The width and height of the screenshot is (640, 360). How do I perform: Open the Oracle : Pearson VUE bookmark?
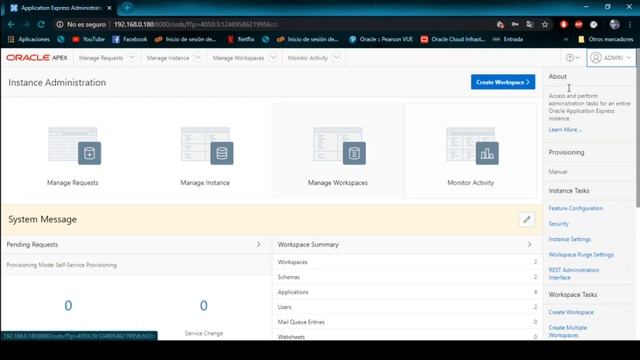tap(381, 39)
